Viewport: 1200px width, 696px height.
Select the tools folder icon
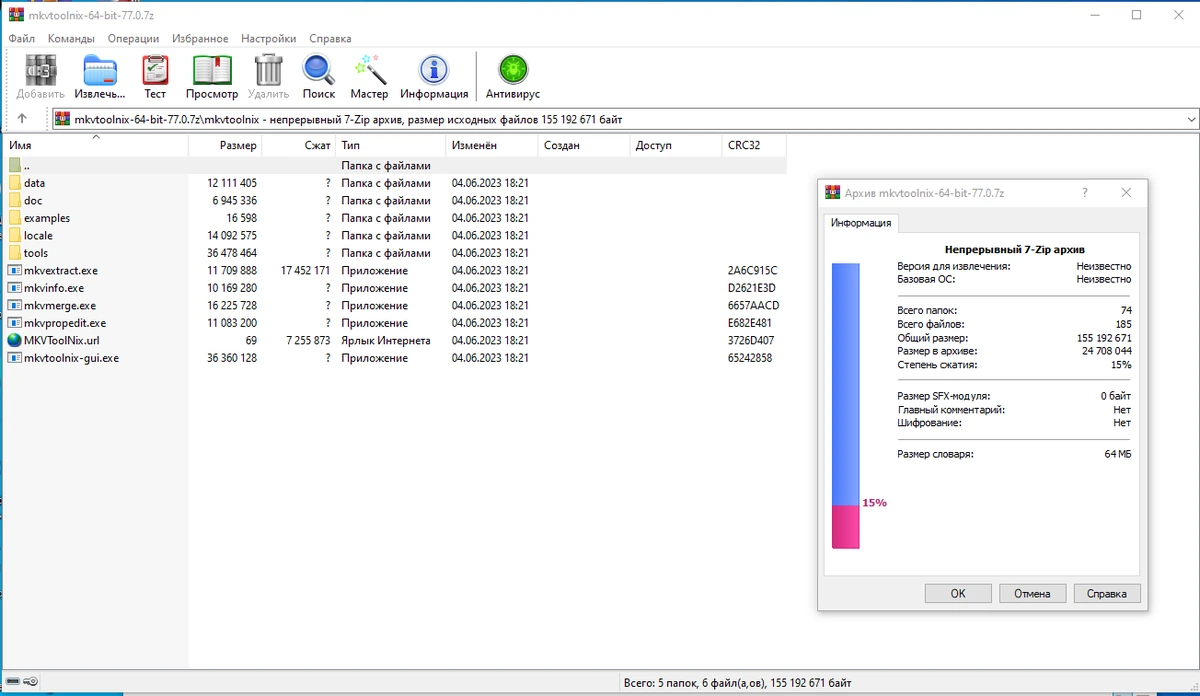[x=14, y=253]
